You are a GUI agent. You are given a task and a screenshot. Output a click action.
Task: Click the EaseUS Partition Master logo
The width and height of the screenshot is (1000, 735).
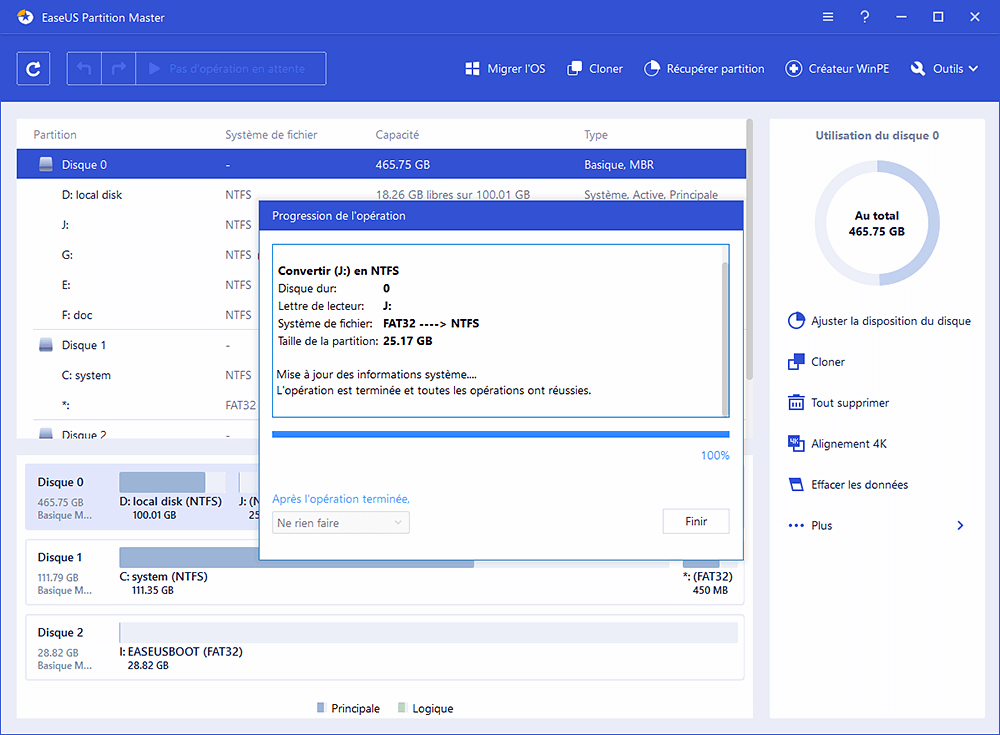click(x=26, y=17)
